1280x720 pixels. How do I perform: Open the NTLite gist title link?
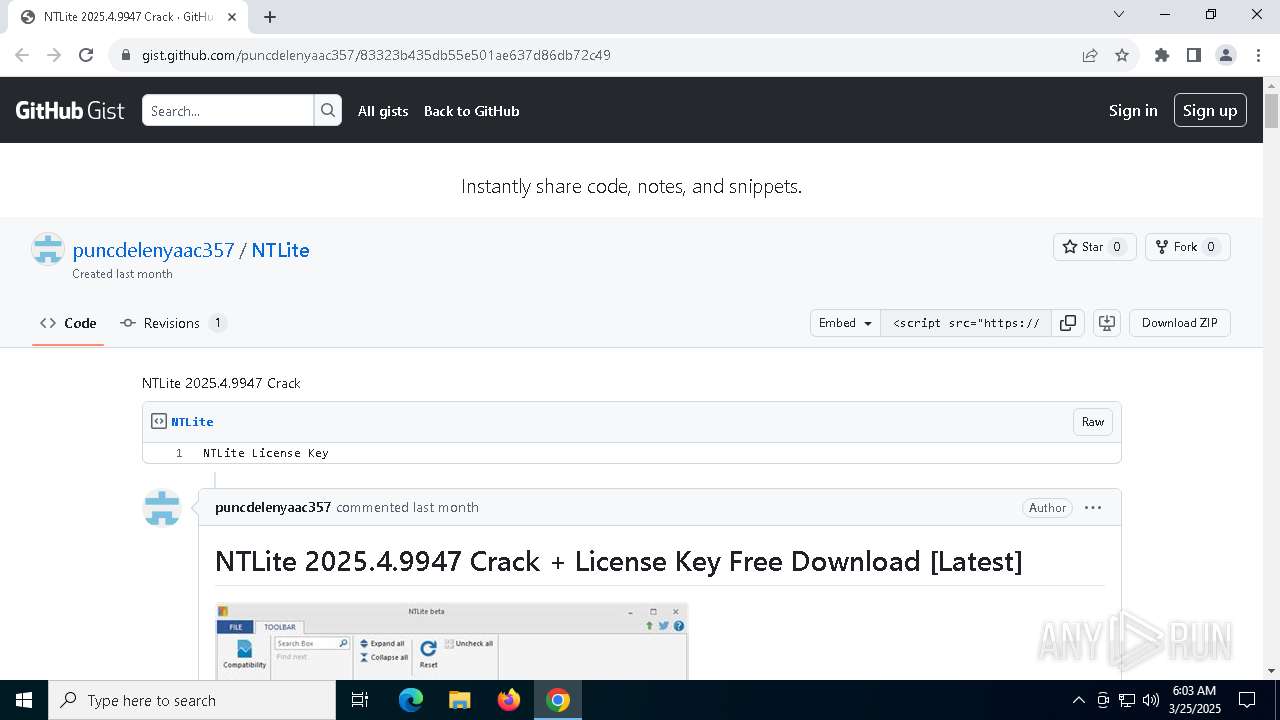[280, 250]
